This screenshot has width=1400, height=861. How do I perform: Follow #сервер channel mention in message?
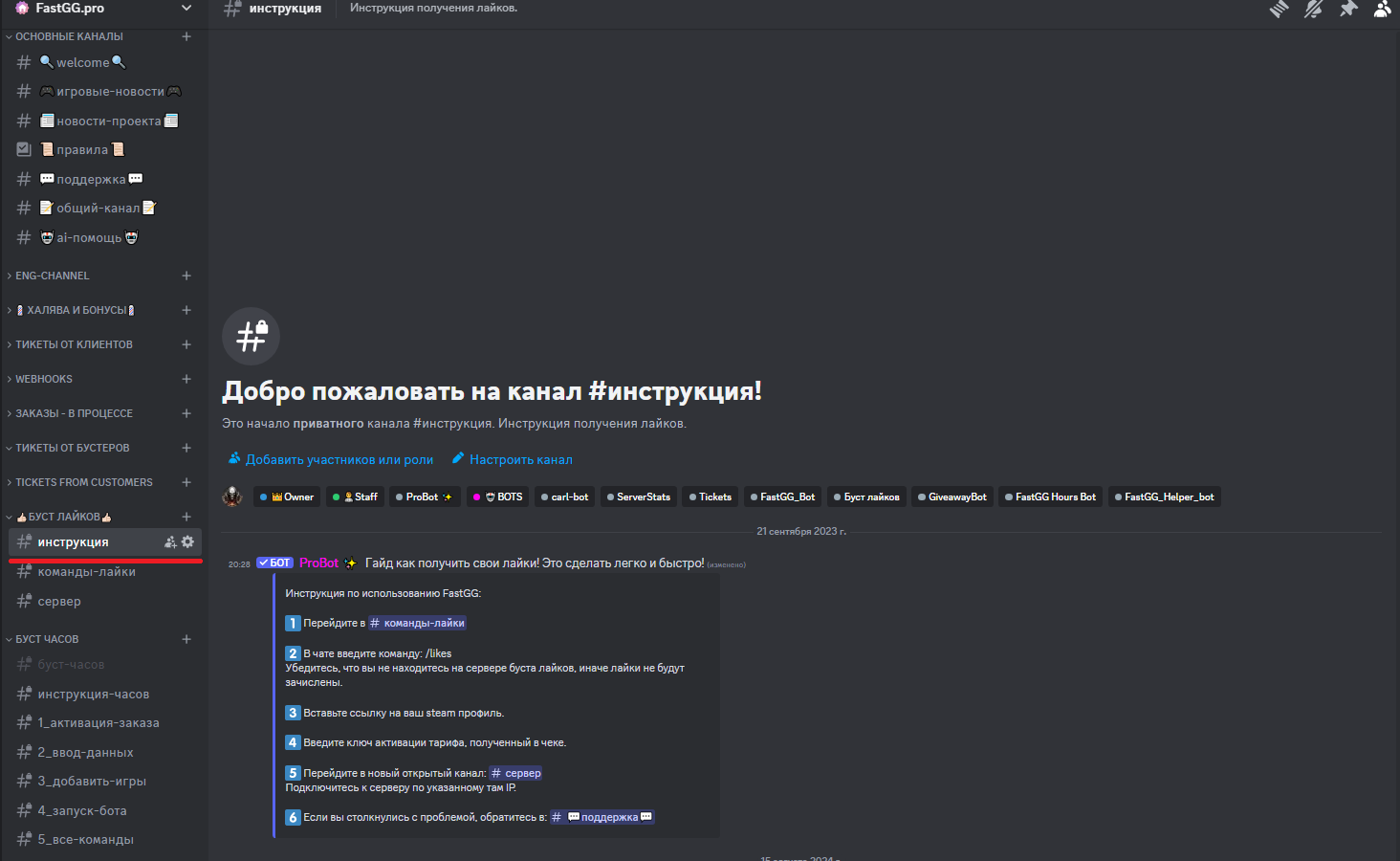515,773
